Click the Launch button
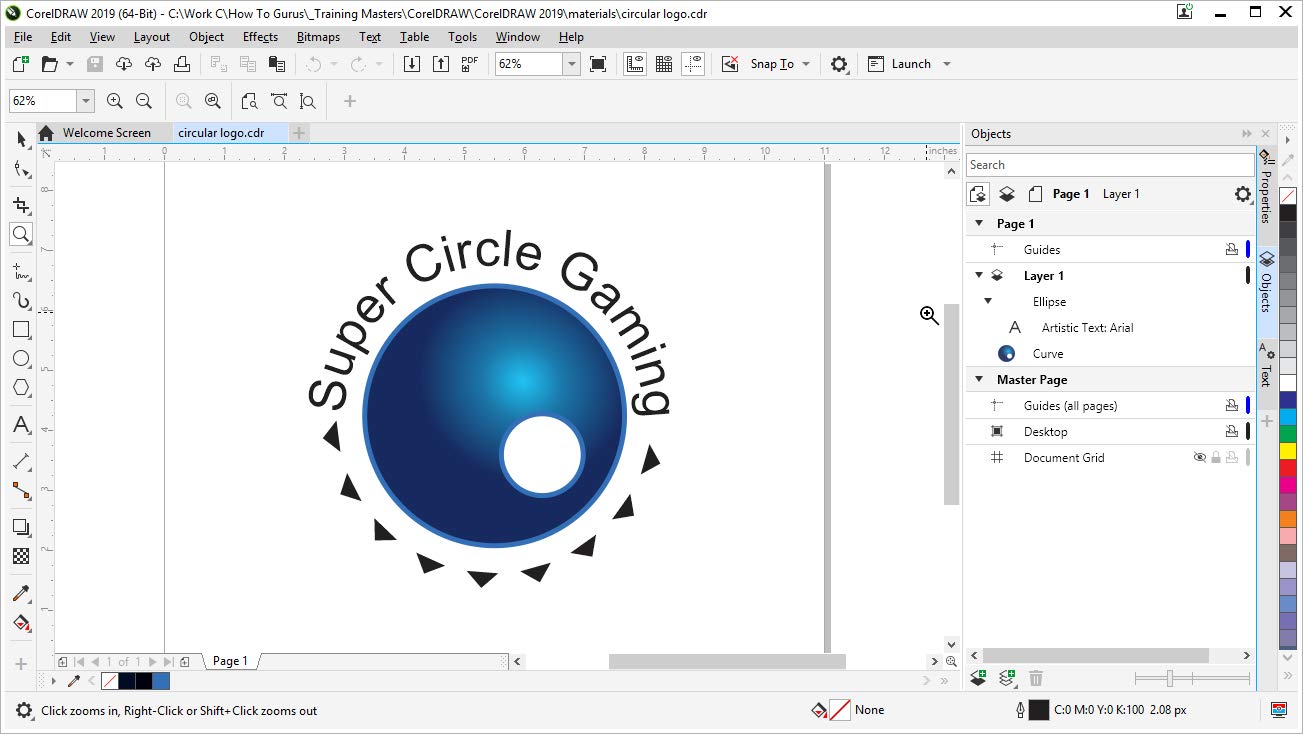 (x=909, y=64)
